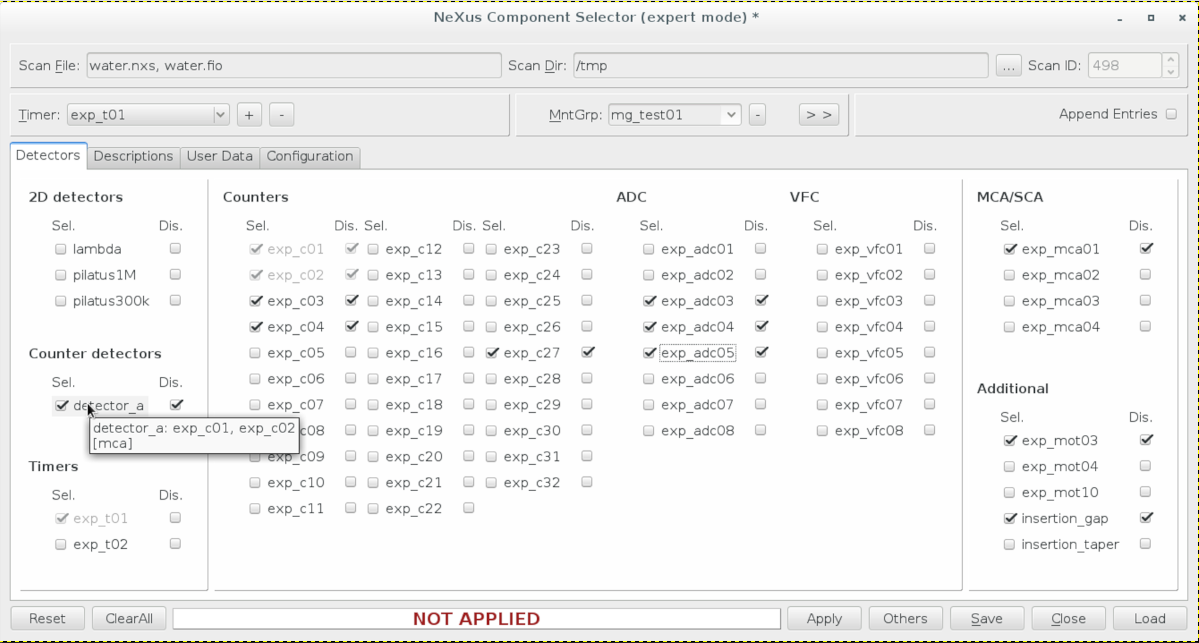The width and height of the screenshot is (1199, 643).
Task: Click the Reset button
Action: click(x=47, y=619)
